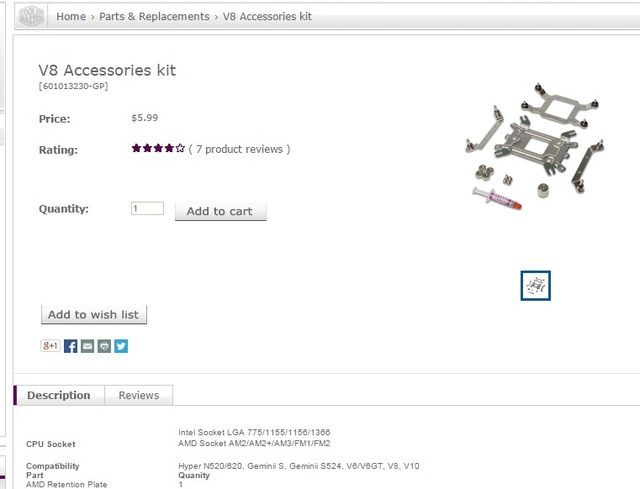Click the Add to cart button
This screenshot has height=489, width=640.
click(220, 211)
